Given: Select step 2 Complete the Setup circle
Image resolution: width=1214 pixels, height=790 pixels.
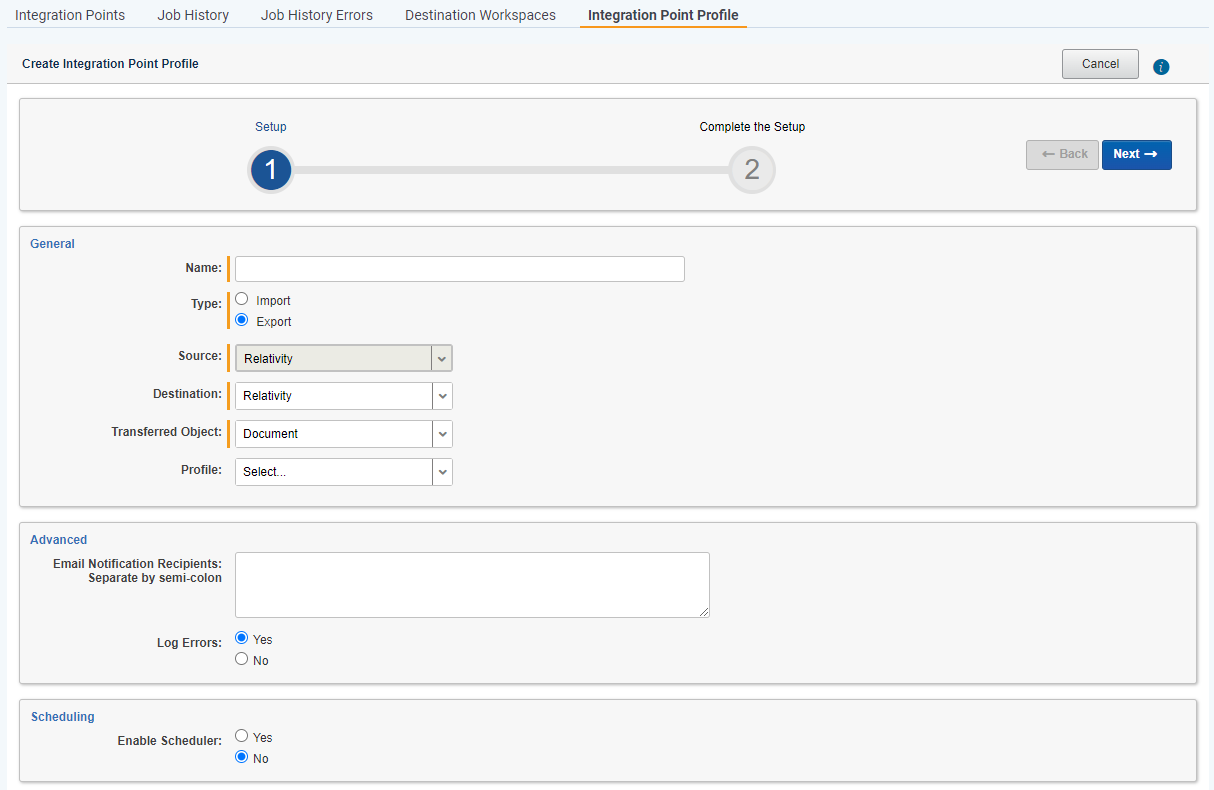Looking at the screenshot, I should click(x=752, y=170).
